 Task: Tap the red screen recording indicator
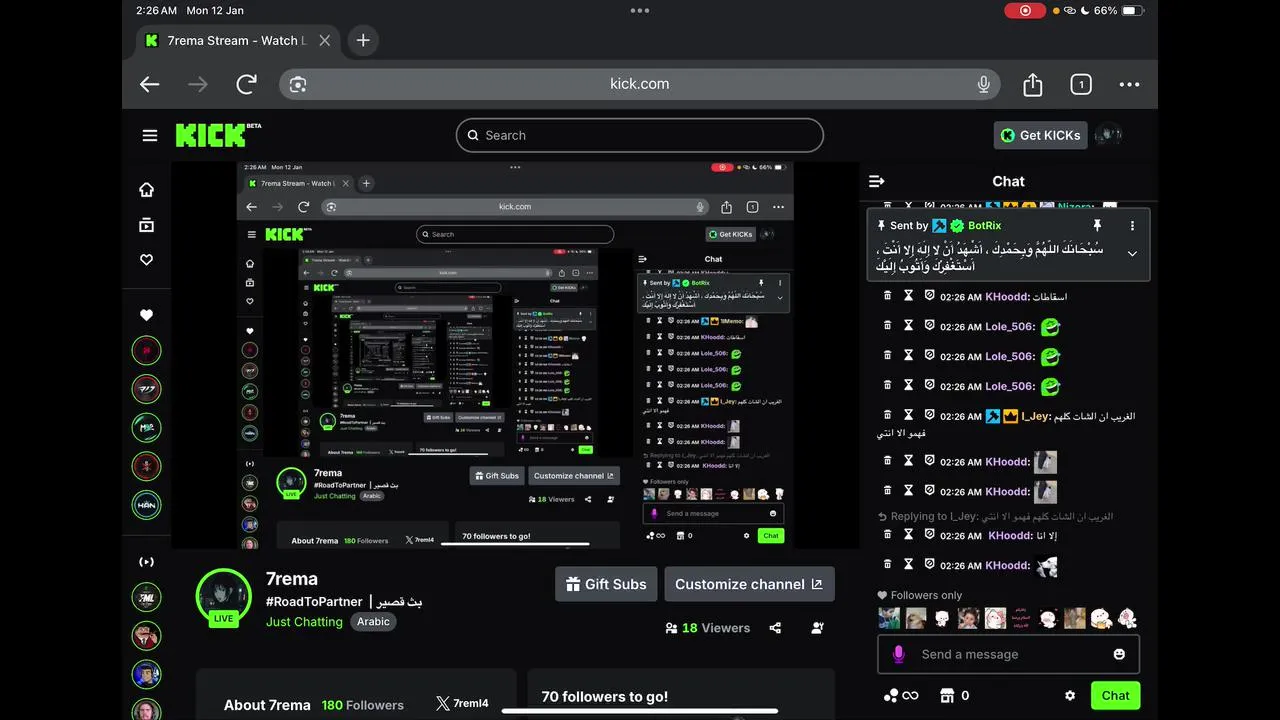(x=1025, y=10)
